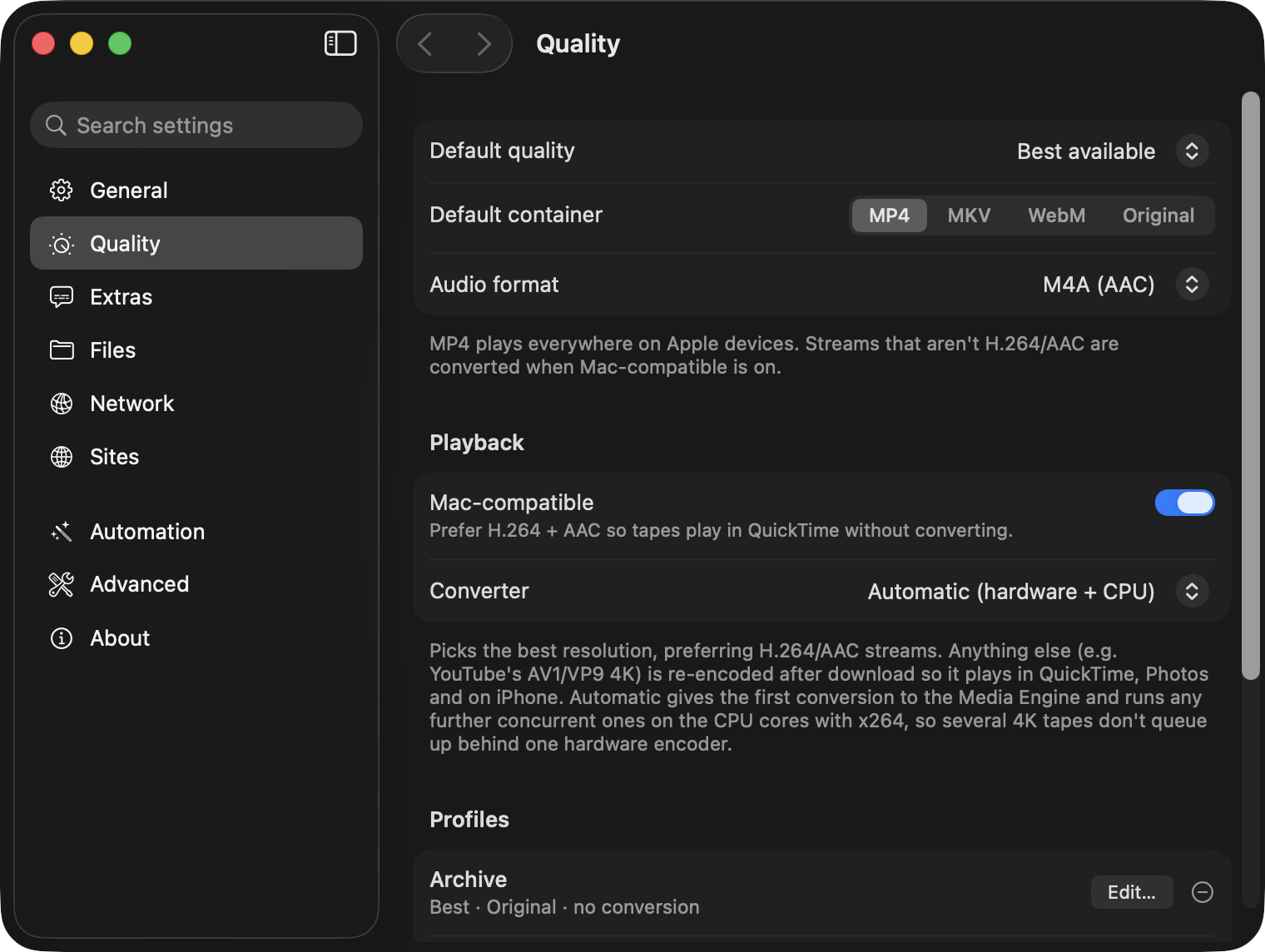Select Original as default container
Viewport: 1265px width, 952px height.
pyautogui.click(x=1158, y=216)
